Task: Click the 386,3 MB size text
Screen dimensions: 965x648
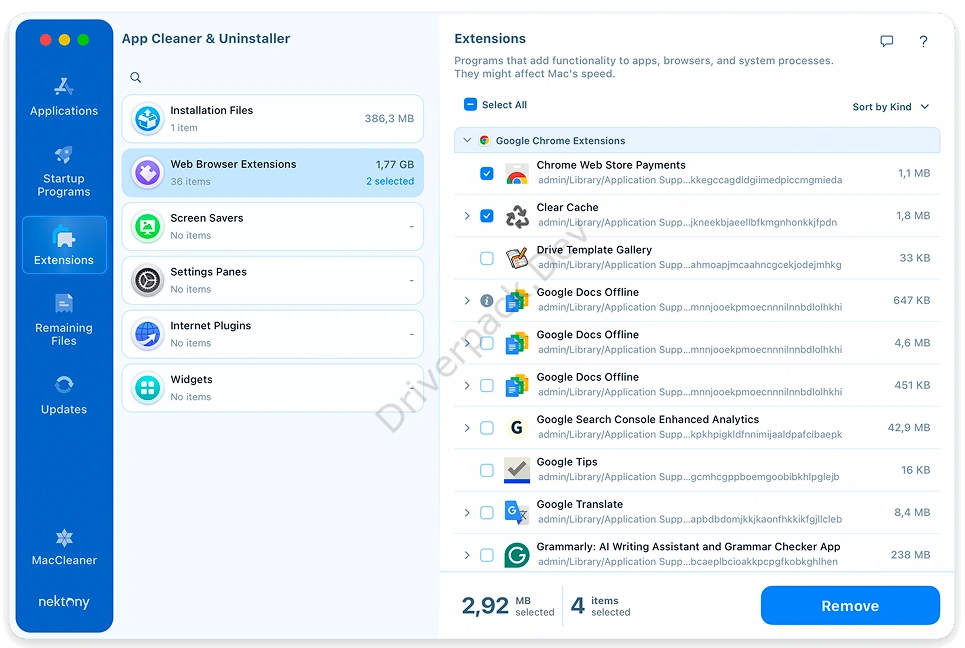Action: point(389,118)
